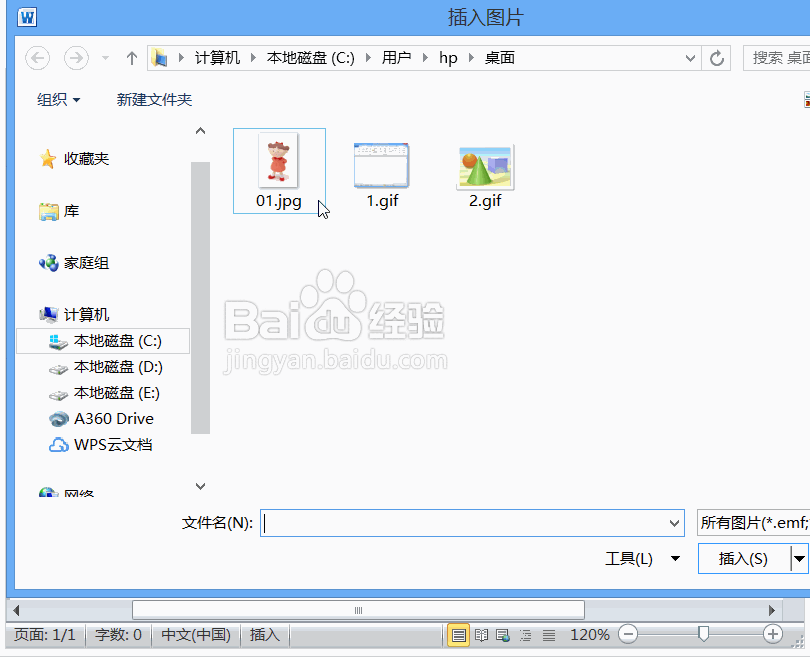Click 字数: 0 in status bar
This screenshot has width=810, height=657.
pos(118,634)
